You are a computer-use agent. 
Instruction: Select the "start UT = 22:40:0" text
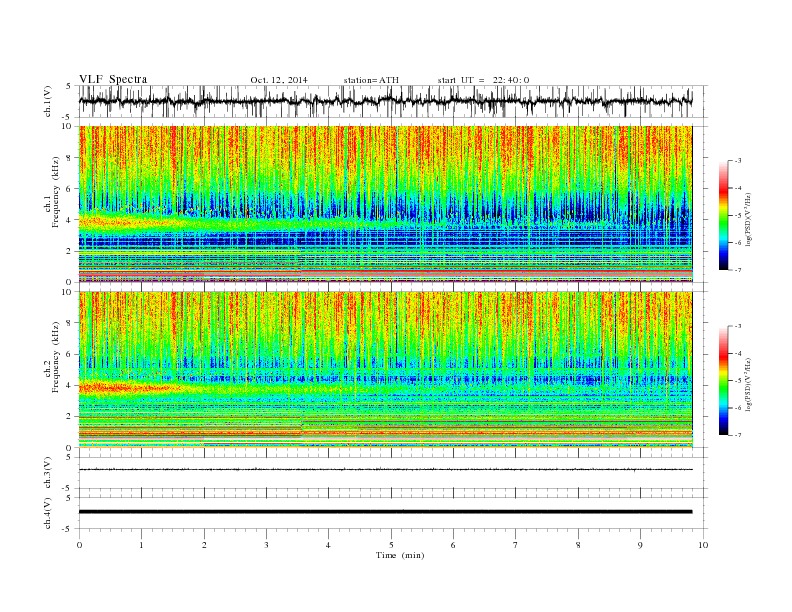483,80
